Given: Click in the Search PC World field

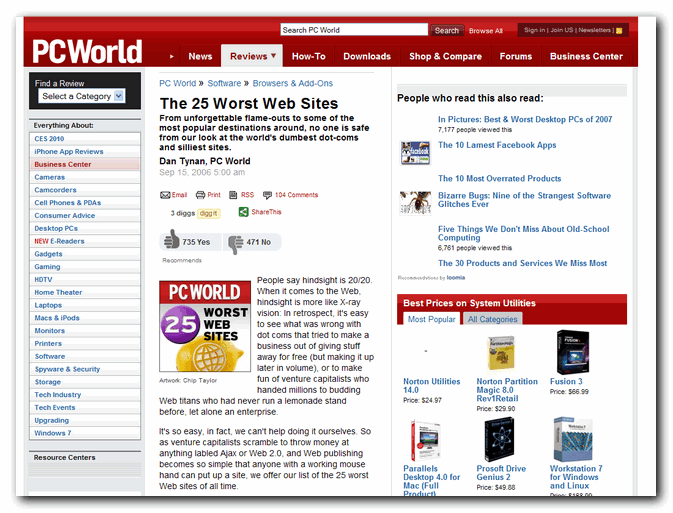Looking at the screenshot, I should (354, 30).
